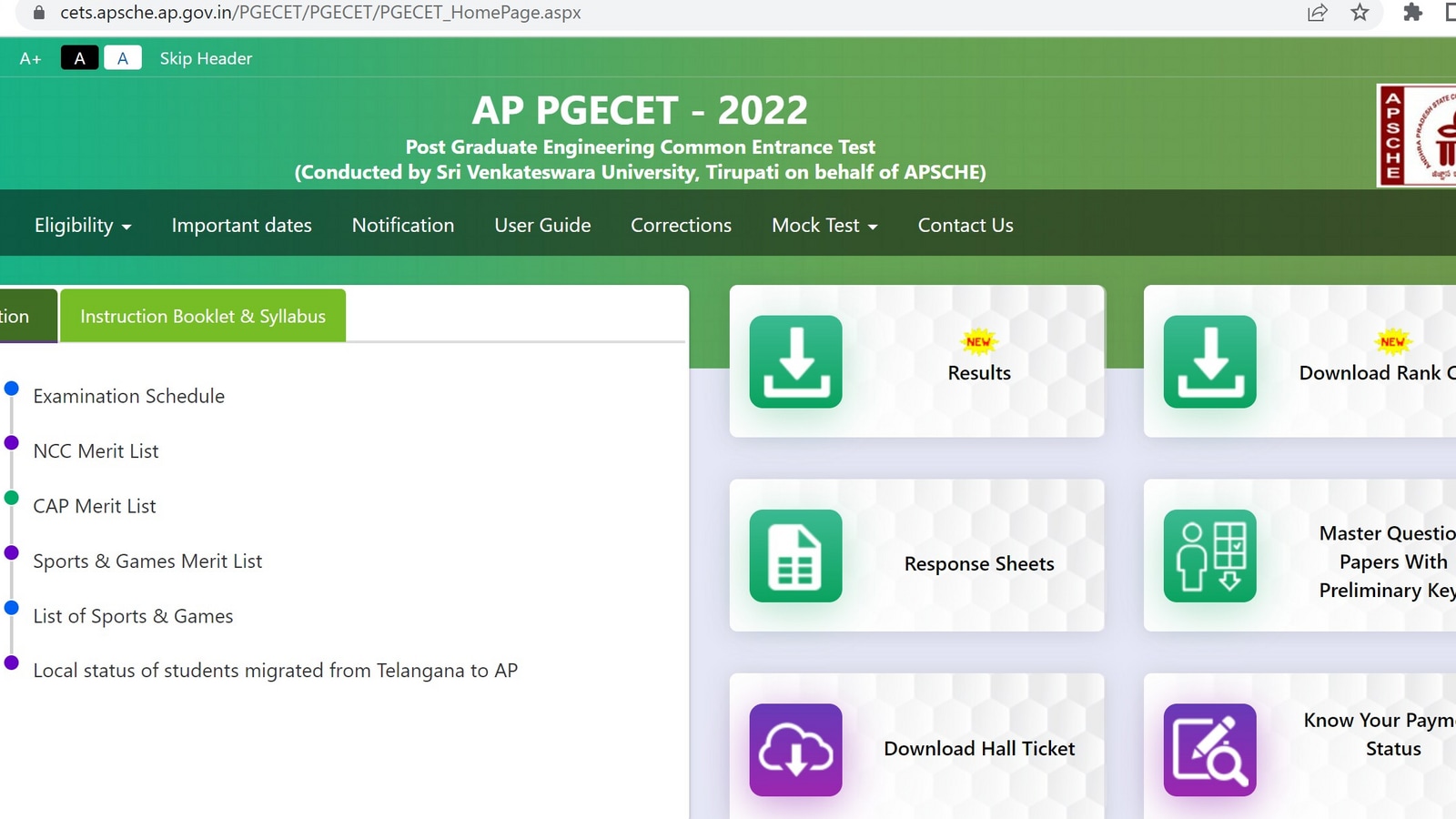Image resolution: width=1456 pixels, height=819 pixels.
Task: Click the blue bullet beside Examination Schedule
Action: click(x=12, y=389)
